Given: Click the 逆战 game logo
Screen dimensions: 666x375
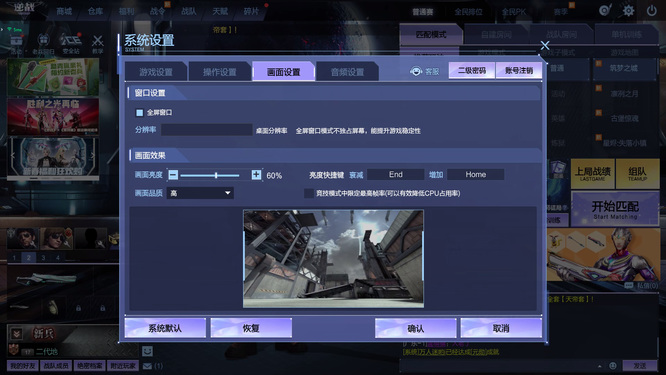Looking at the screenshot, I should click(x=24, y=8).
